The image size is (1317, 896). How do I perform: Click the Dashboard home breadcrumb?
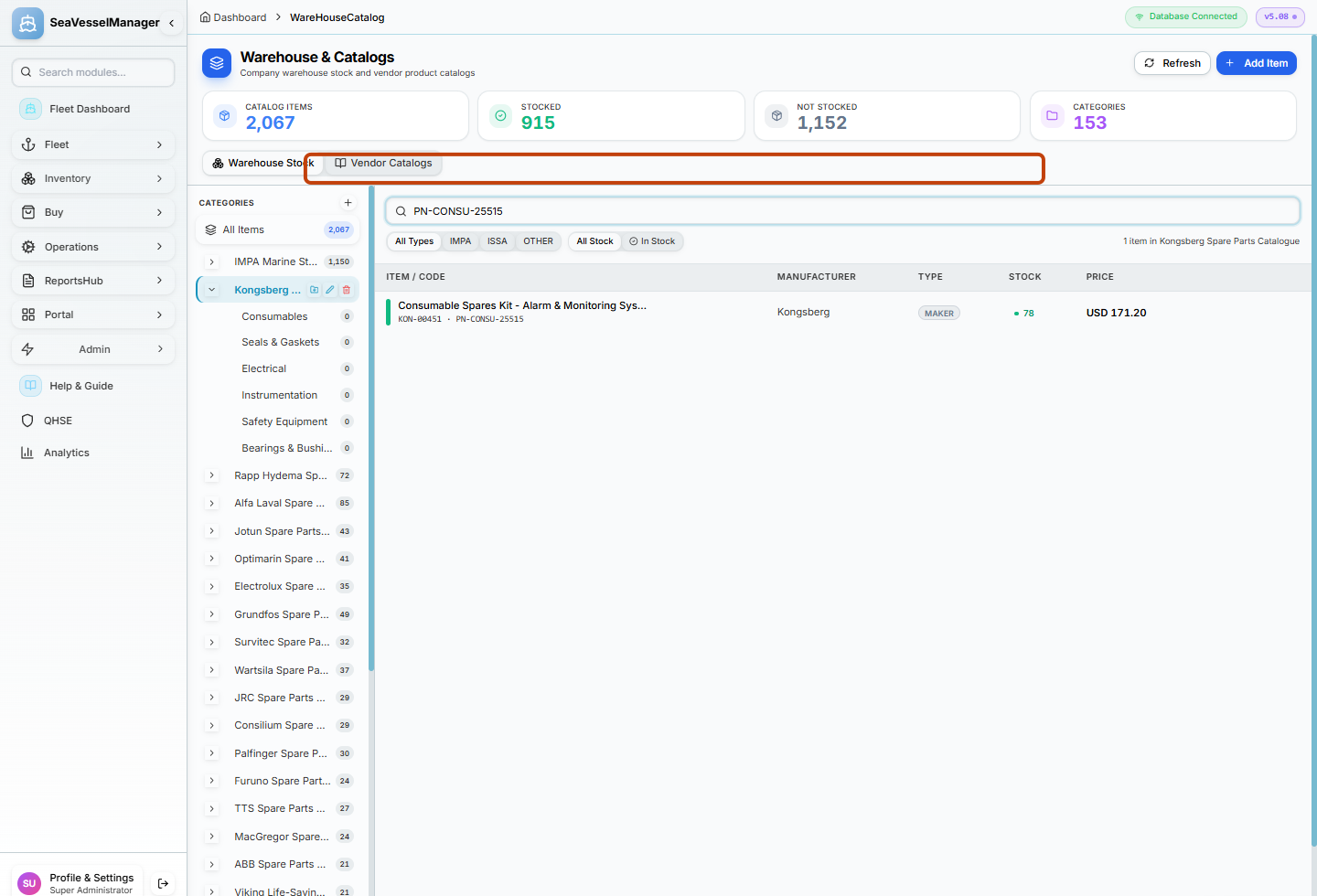coord(233,17)
